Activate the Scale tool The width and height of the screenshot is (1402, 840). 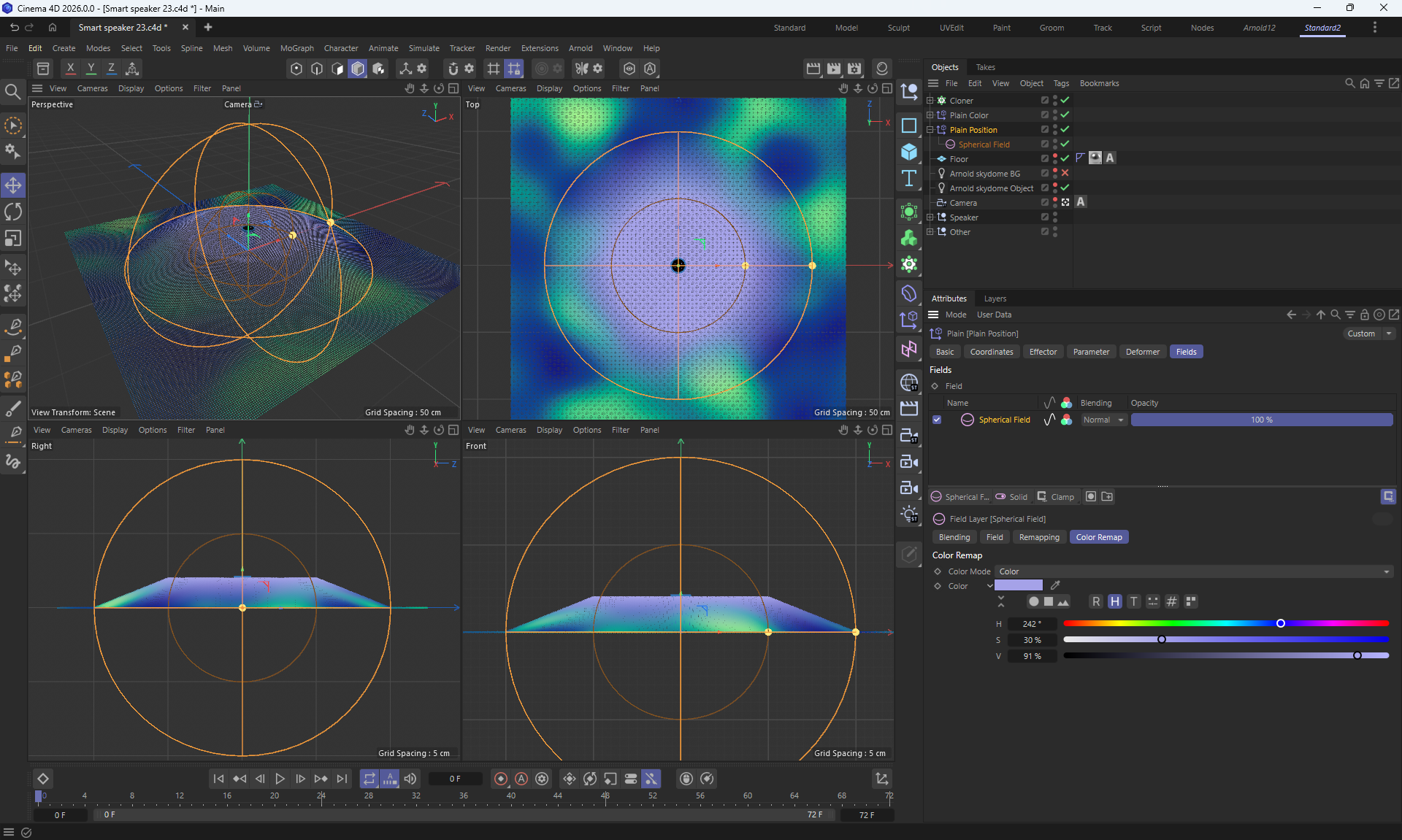tap(13, 239)
